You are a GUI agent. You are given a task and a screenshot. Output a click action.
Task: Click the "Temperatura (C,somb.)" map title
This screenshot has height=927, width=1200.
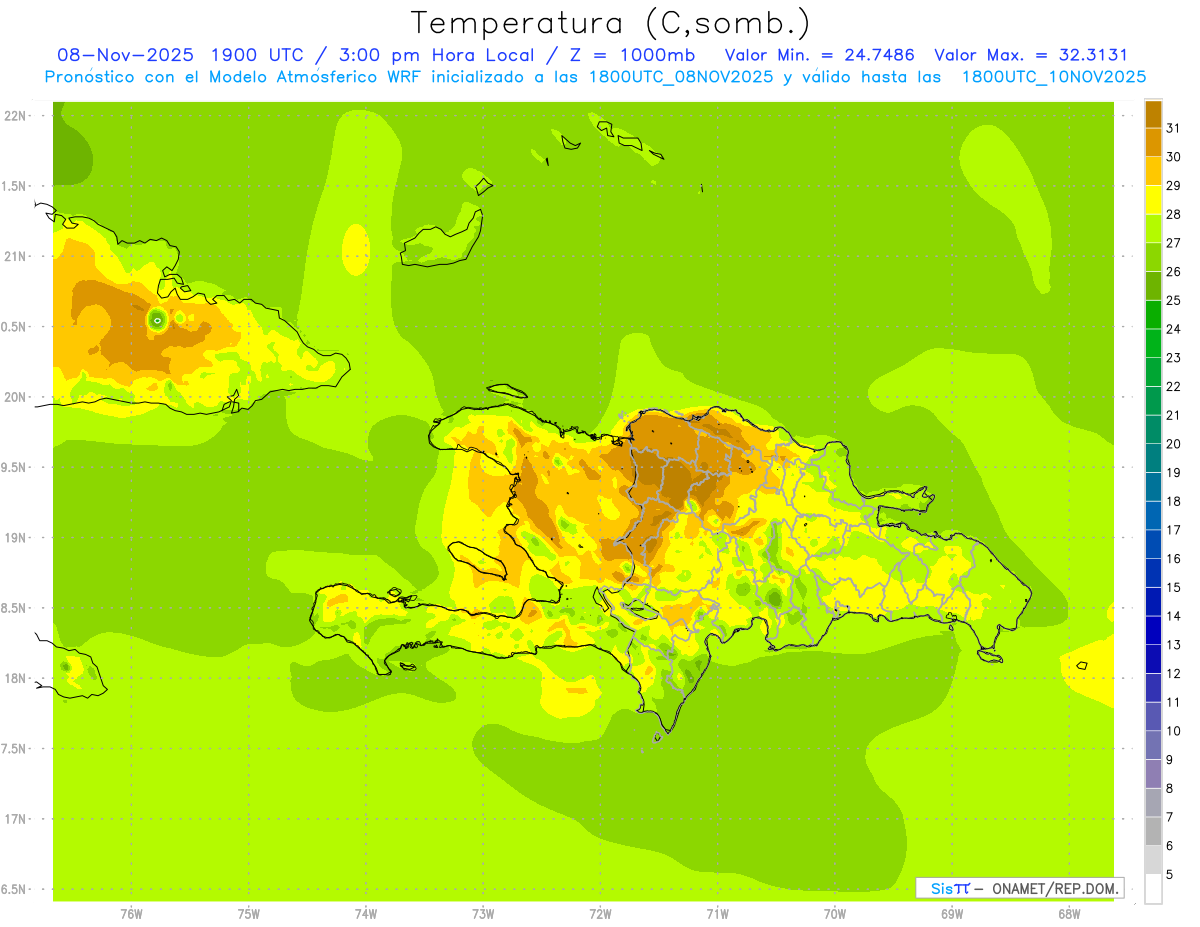pyautogui.click(x=611, y=22)
